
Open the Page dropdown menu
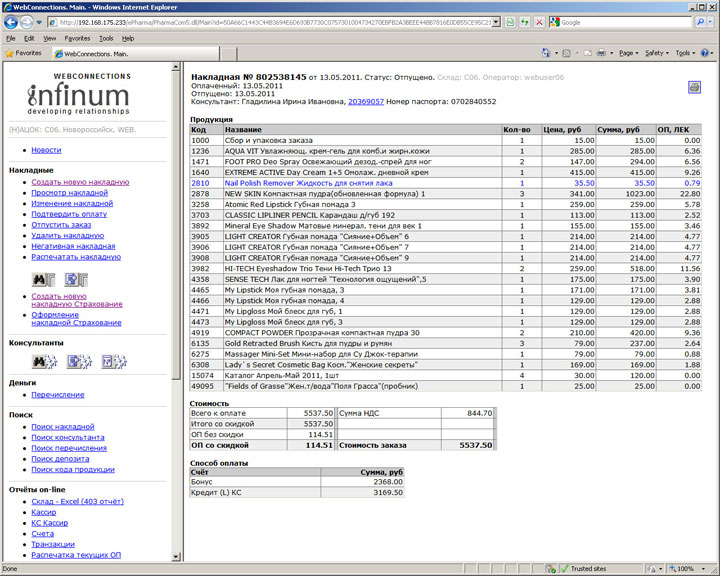[x=628, y=53]
